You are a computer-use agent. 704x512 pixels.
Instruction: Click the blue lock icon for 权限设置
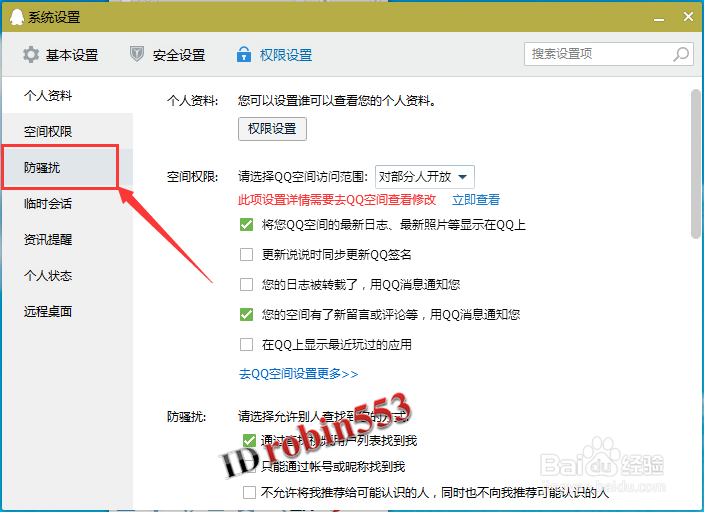[244, 54]
